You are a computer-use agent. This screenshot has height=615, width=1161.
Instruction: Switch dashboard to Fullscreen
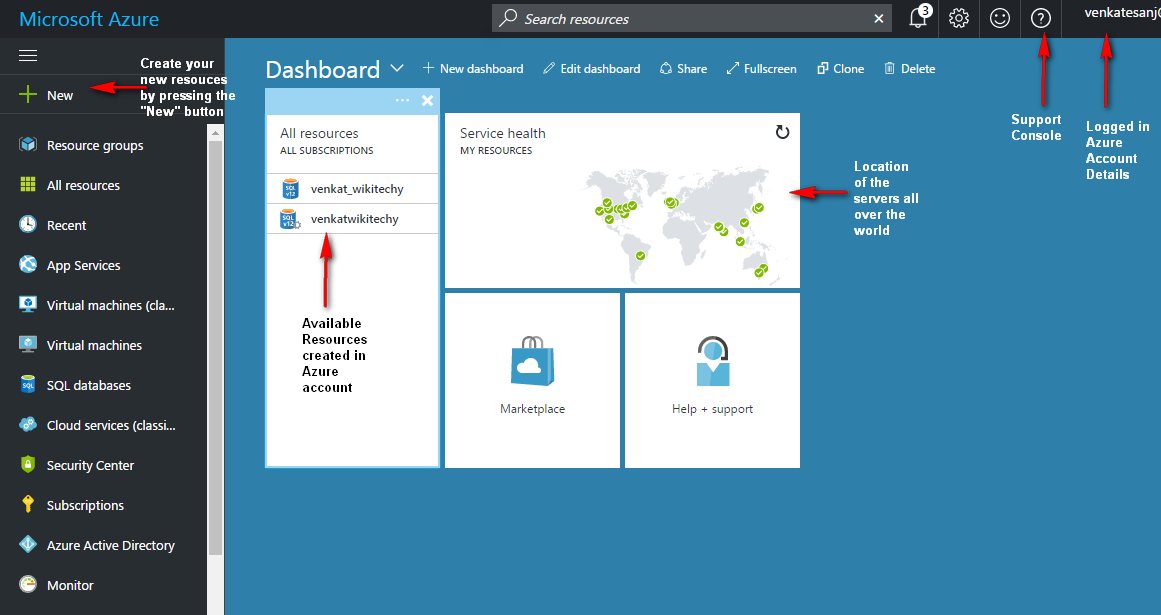(x=761, y=69)
